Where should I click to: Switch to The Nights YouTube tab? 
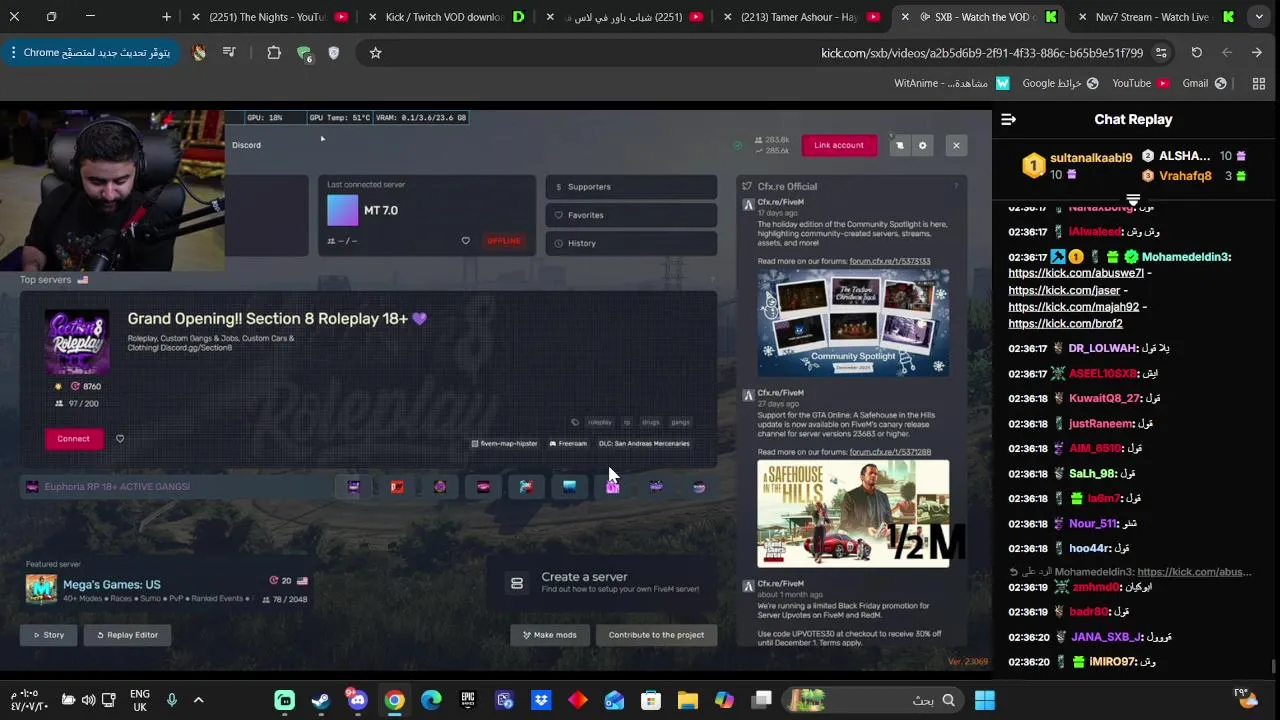[x=269, y=17]
